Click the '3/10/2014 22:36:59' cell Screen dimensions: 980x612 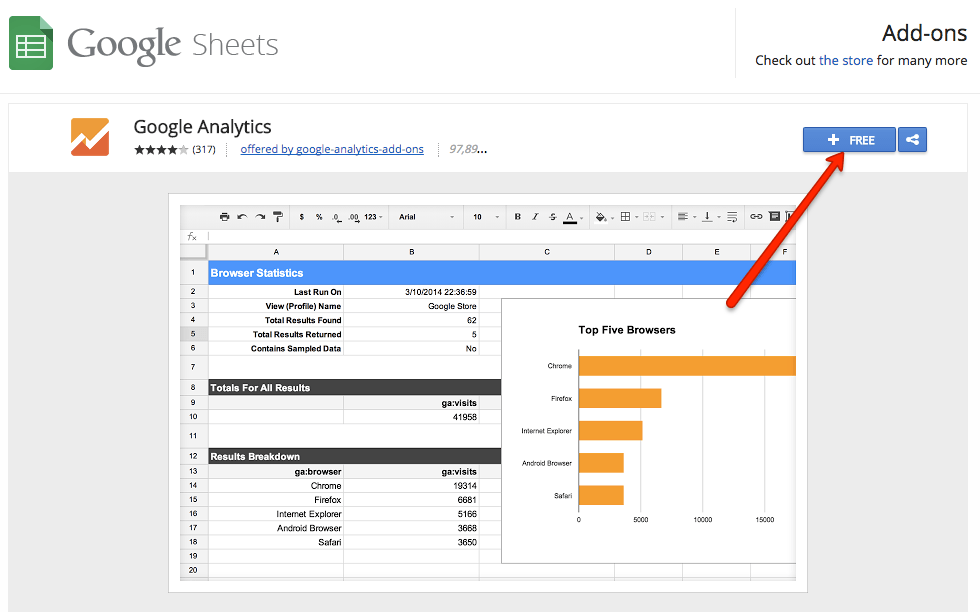point(411,292)
